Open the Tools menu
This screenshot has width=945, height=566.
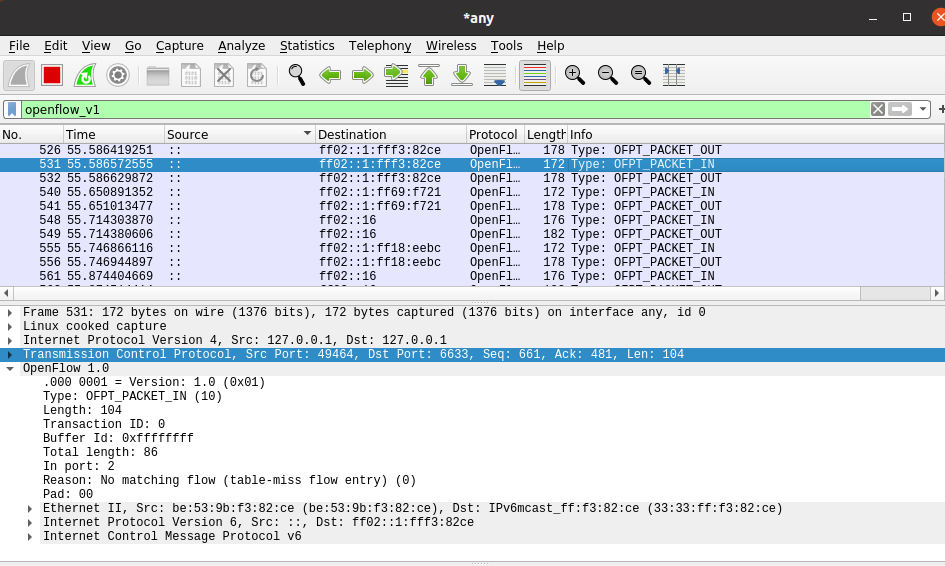click(x=506, y=46)
